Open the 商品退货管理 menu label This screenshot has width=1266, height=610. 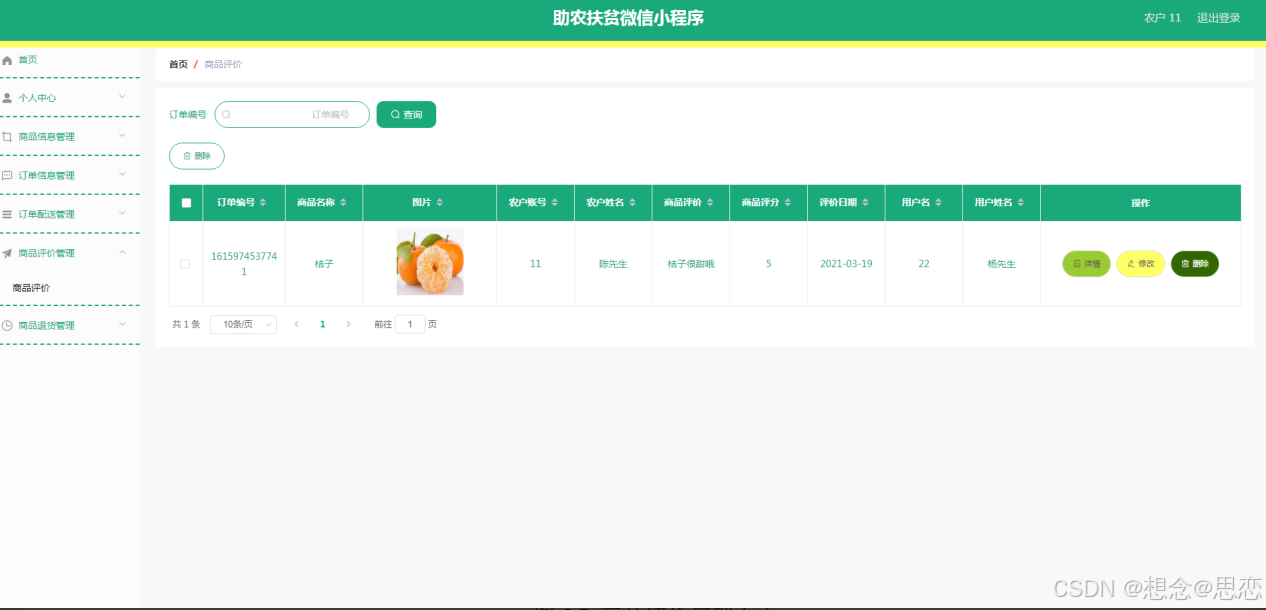46,325
